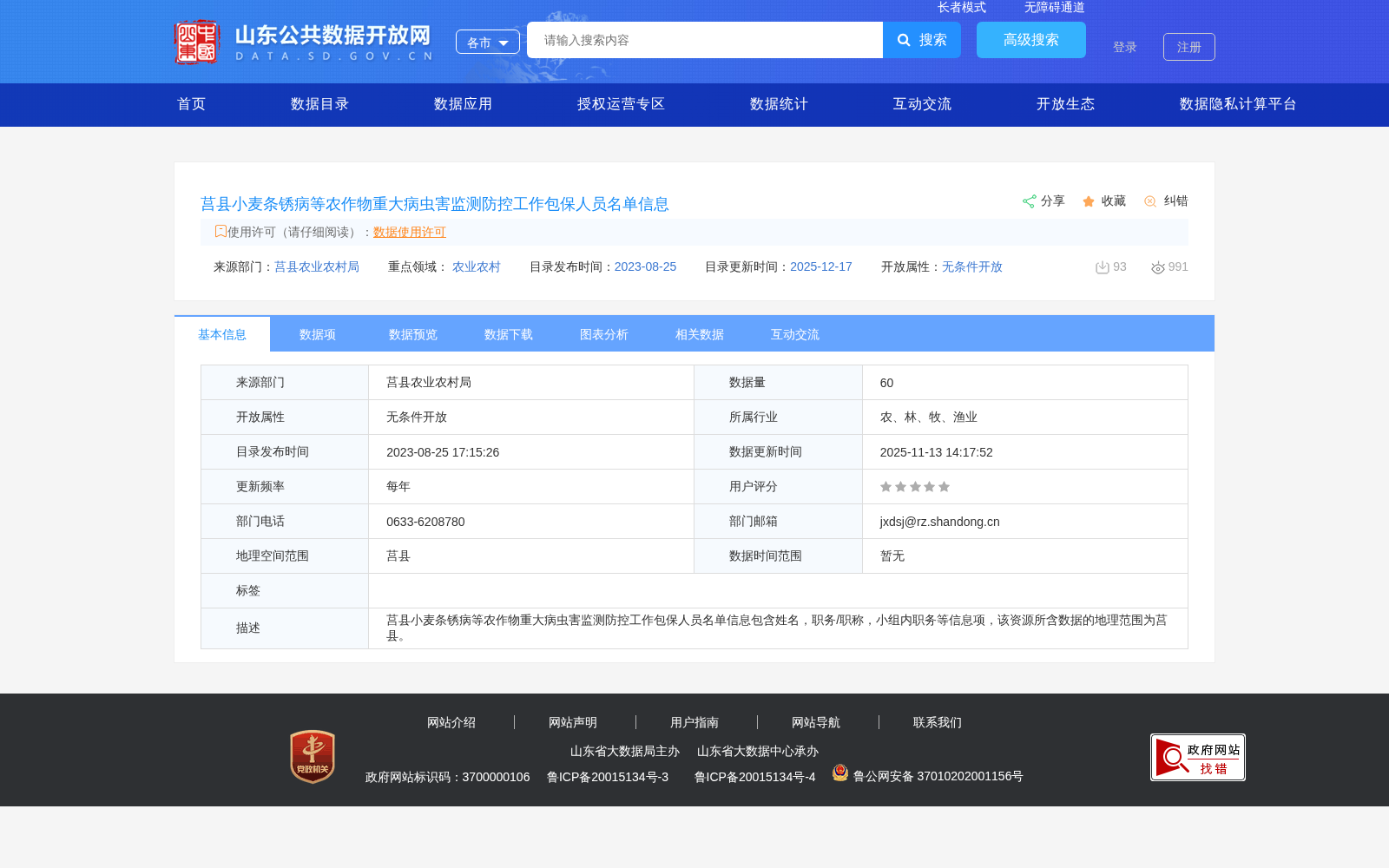Image resolution: width=1389 pixels, height=868 pixels.
Task: Open the 数据使用许可 link
Action: (410, 232)
